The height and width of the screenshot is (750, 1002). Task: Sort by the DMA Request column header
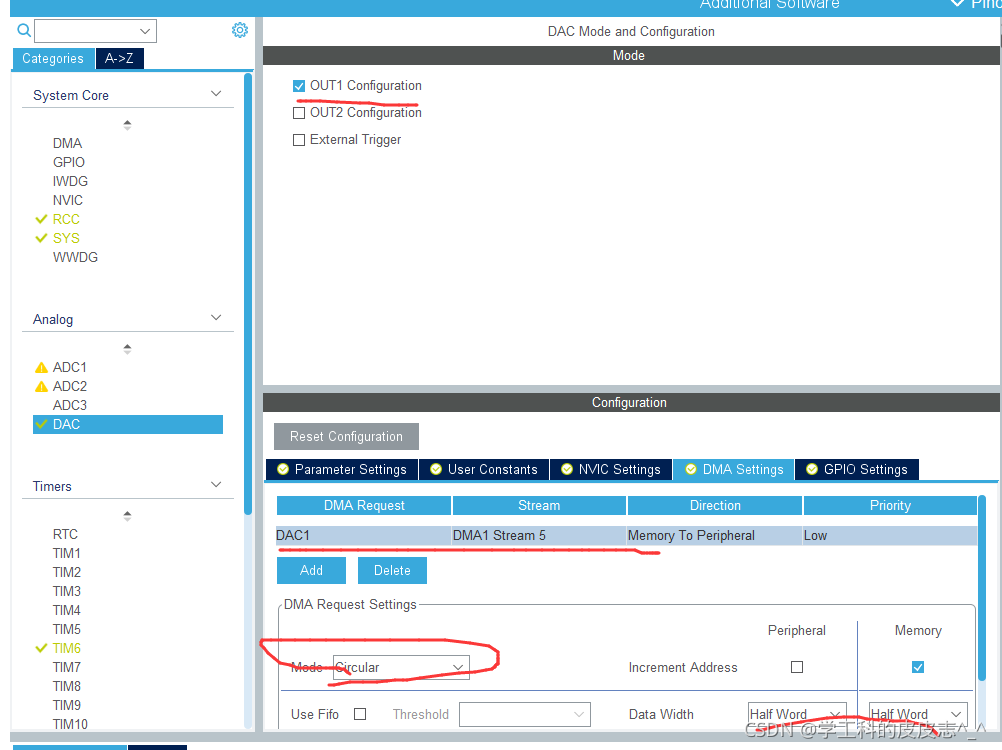(x=364, y=505)
